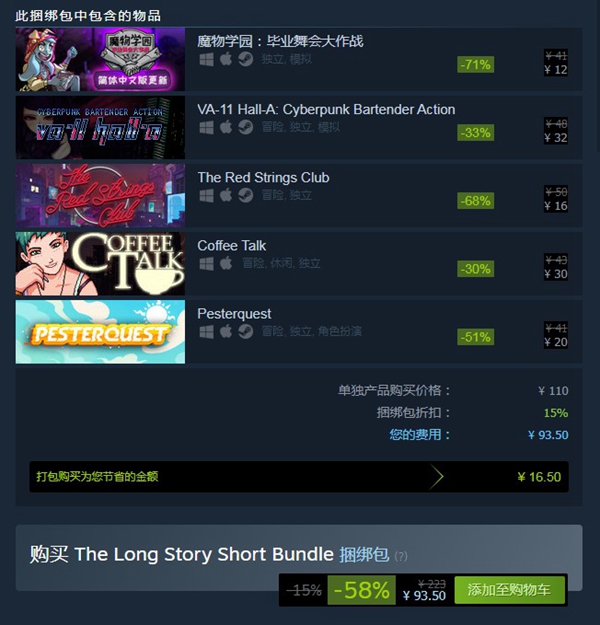Click Apple icon under The Red Strings Club

[226, 195]
